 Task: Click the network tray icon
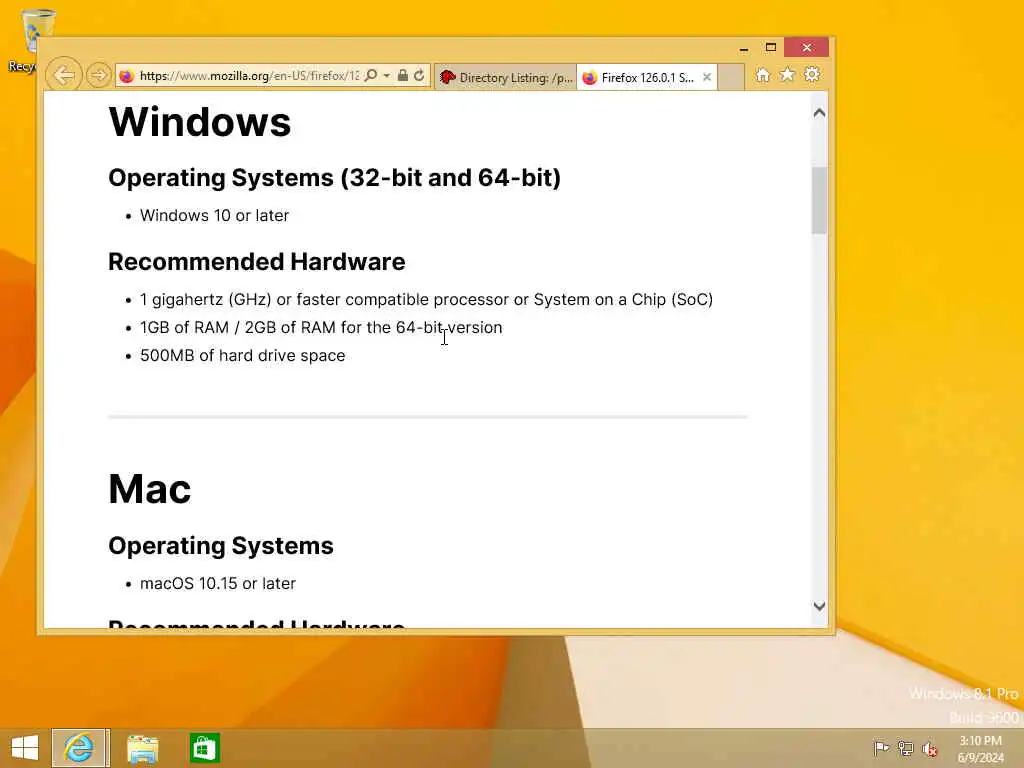click(x=905, y=748)
